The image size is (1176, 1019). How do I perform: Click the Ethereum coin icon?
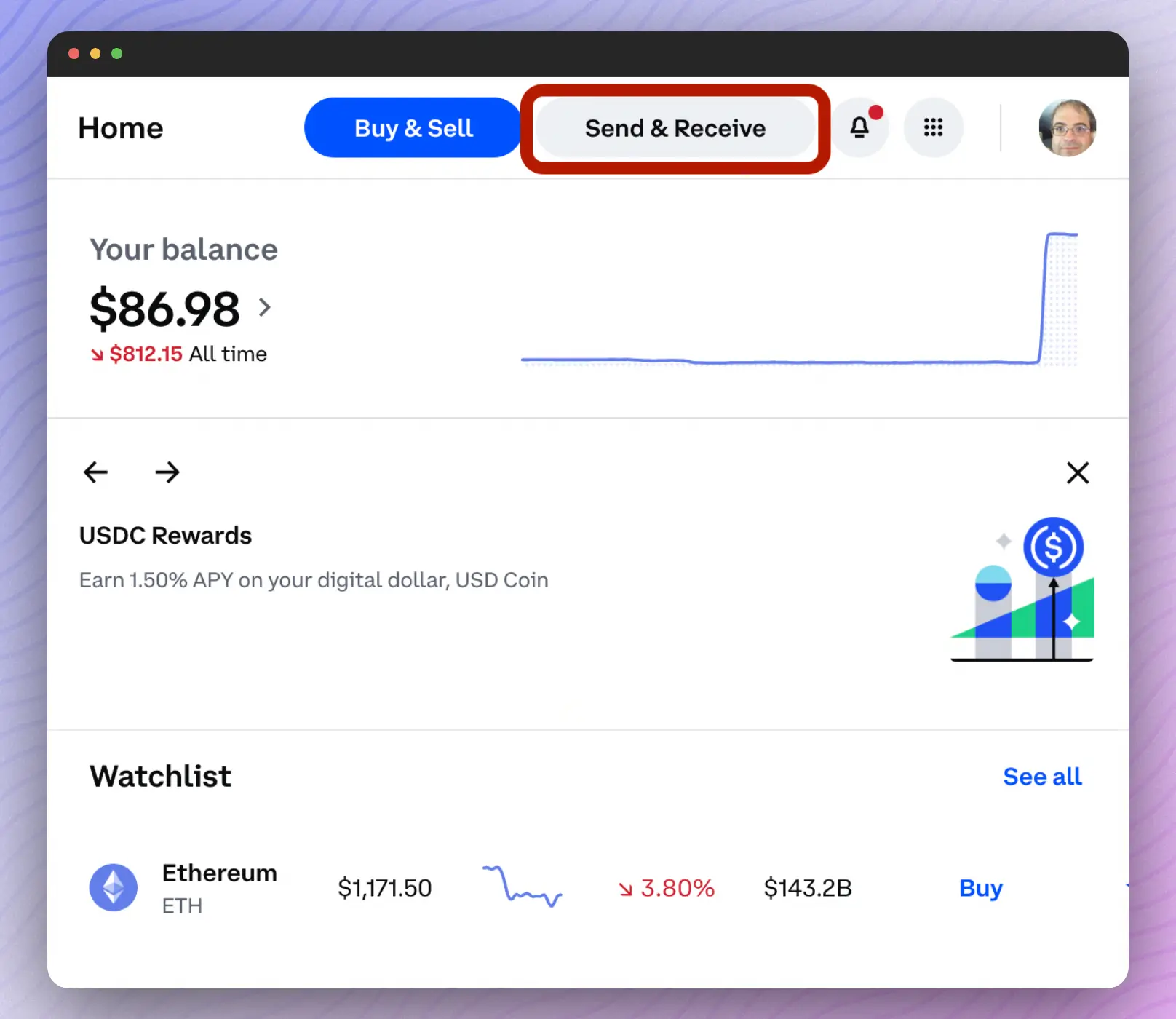point(114,887)
